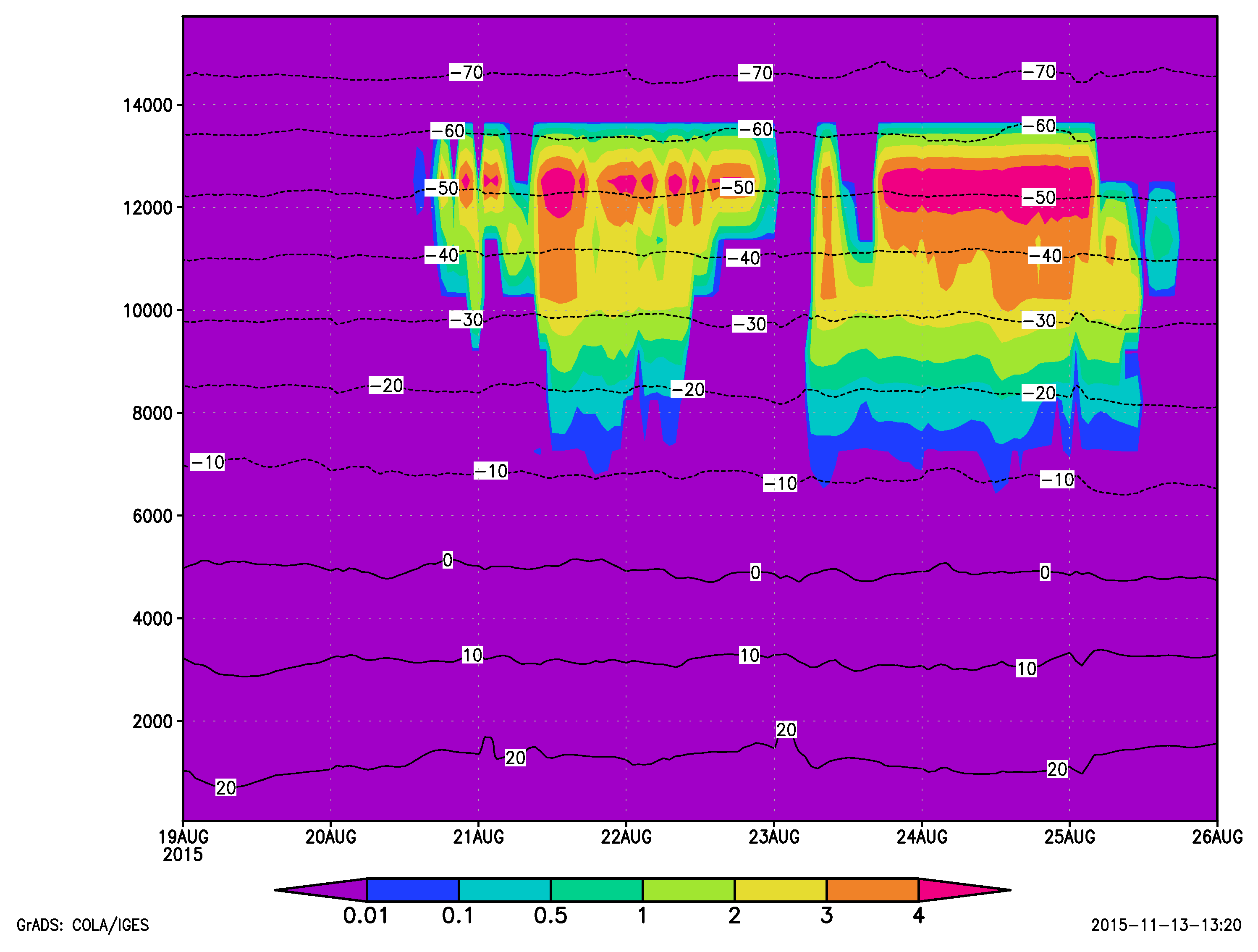The width and height of the screenshot is (1258, 952).
Task: Click the blue swatch in the colorbar
Action: coord(413,890)
